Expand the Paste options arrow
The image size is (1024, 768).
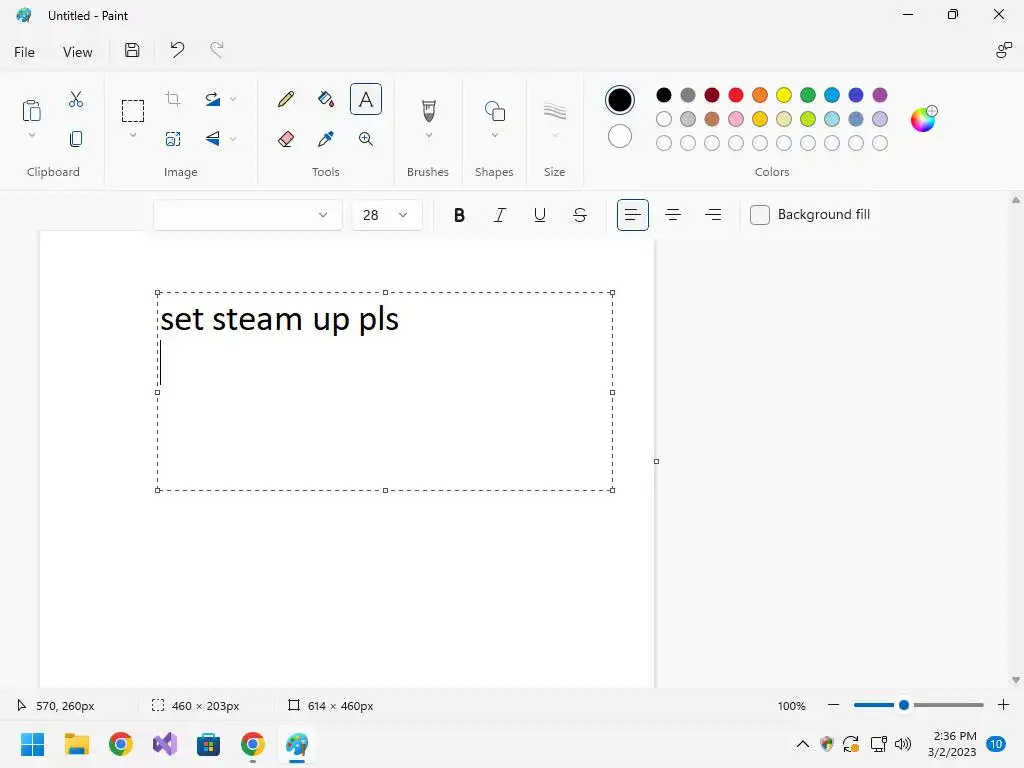point(31,135)
